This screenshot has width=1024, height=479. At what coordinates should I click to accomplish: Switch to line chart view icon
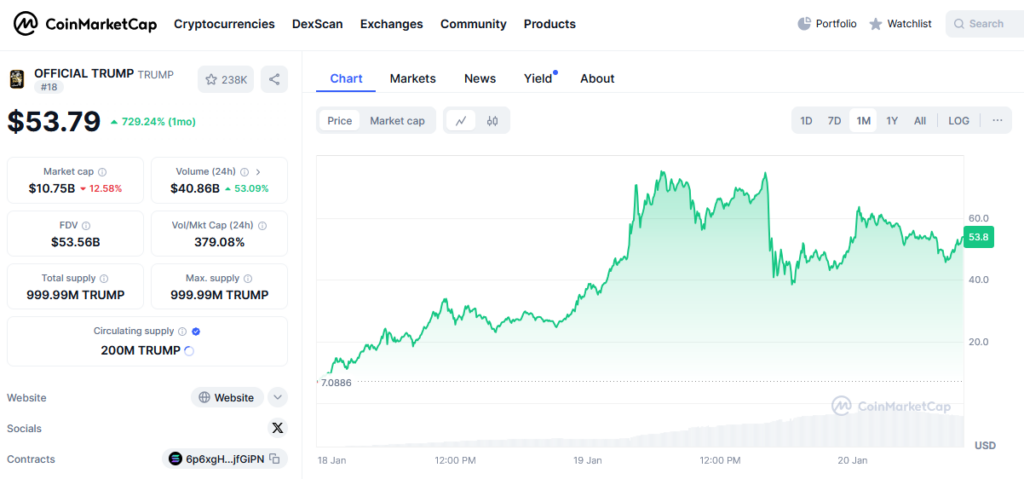coord(461,121)
